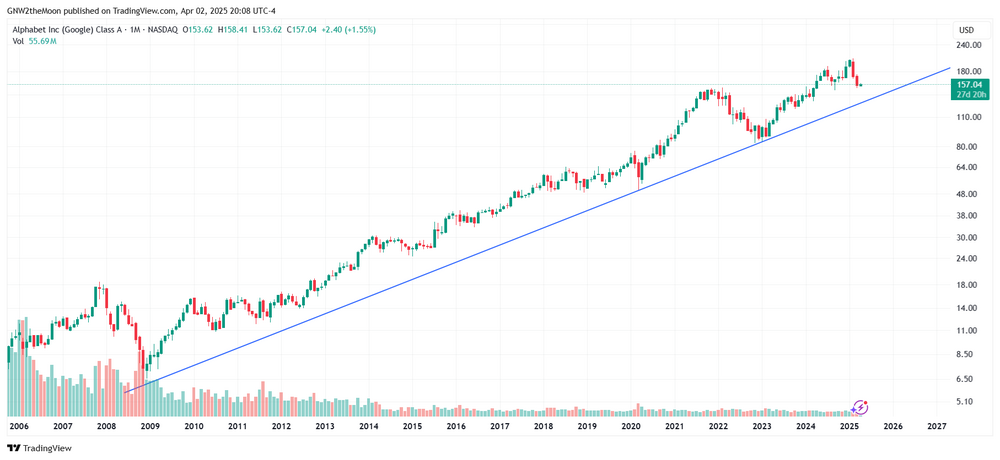The height and width of the screenshot is (460, 1000).
Task: Open the USD currency selector
Action: click(966, 30)
